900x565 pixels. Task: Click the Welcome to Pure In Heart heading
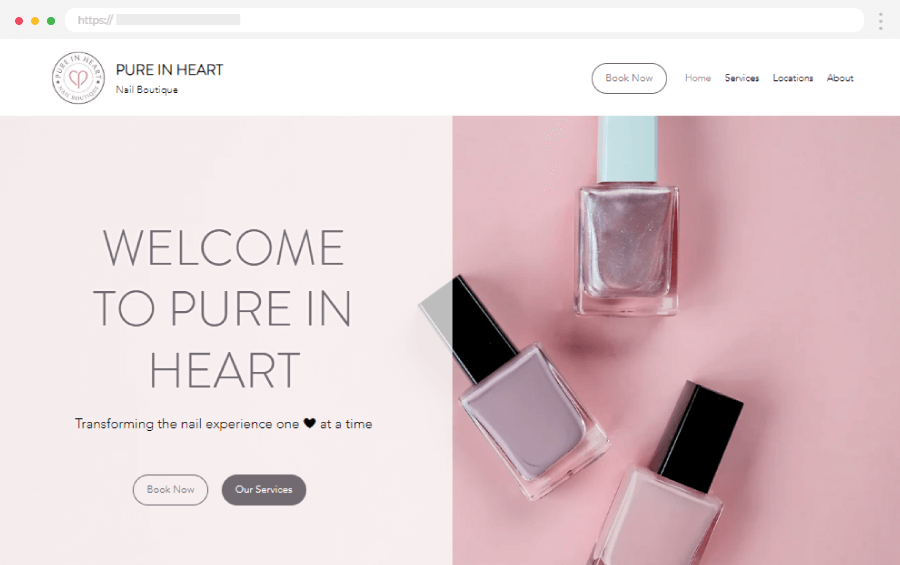[x=223, y=309]
